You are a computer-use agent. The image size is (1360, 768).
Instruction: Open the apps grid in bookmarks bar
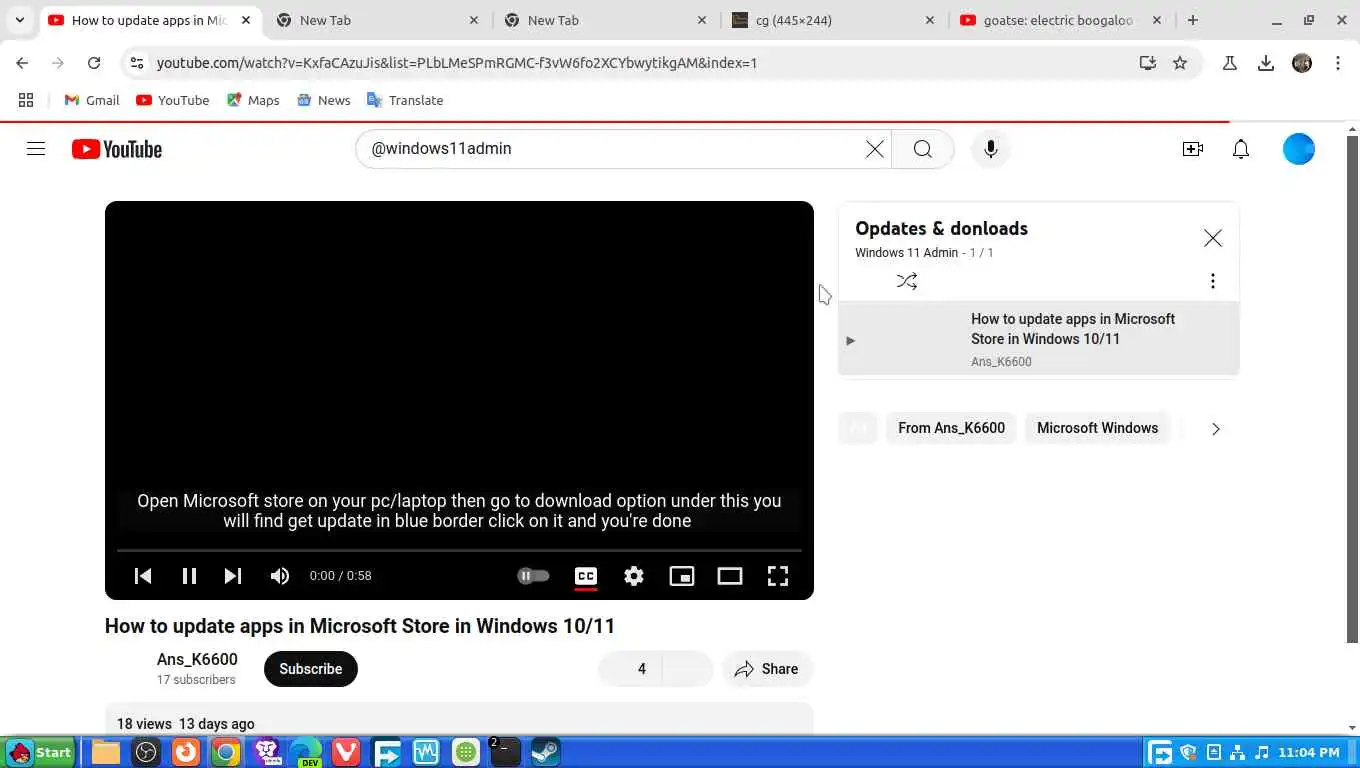tap(26, 100)
